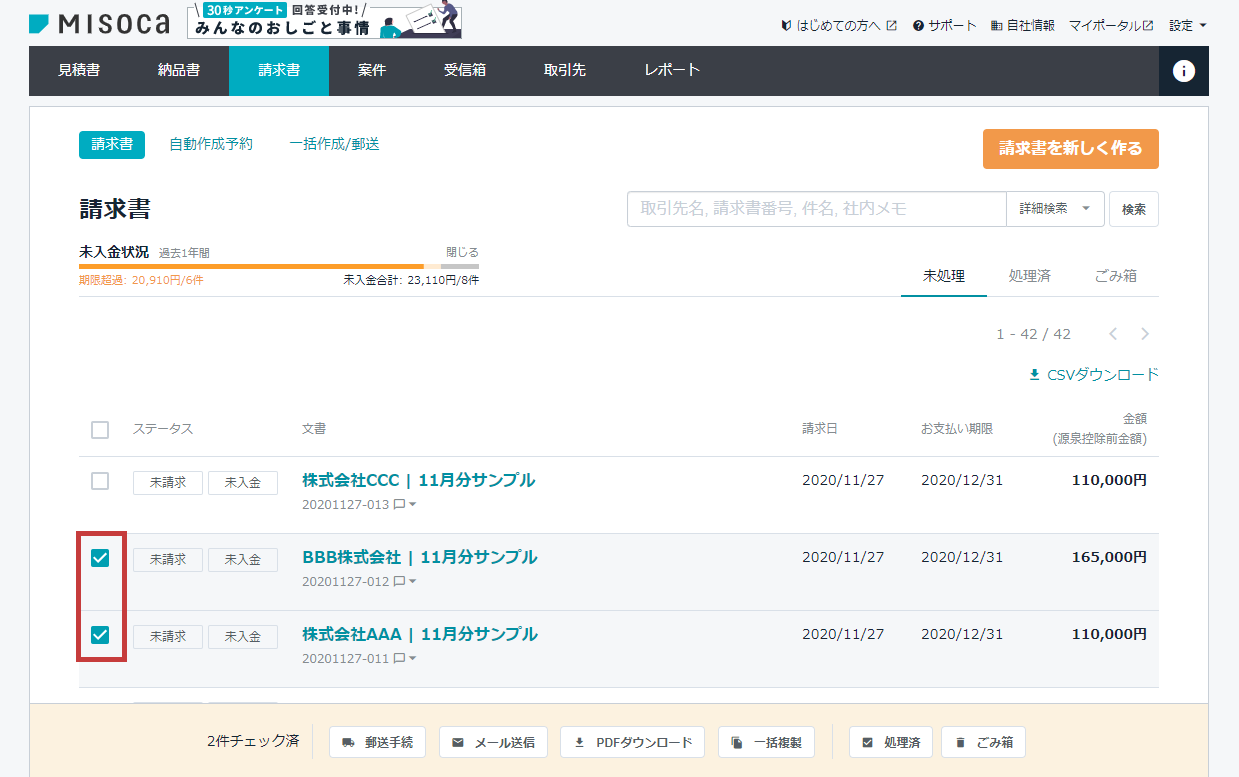The image size is (1239, 777).
Task: Open the 取引先 menu
Action: [x=565, y=71]
